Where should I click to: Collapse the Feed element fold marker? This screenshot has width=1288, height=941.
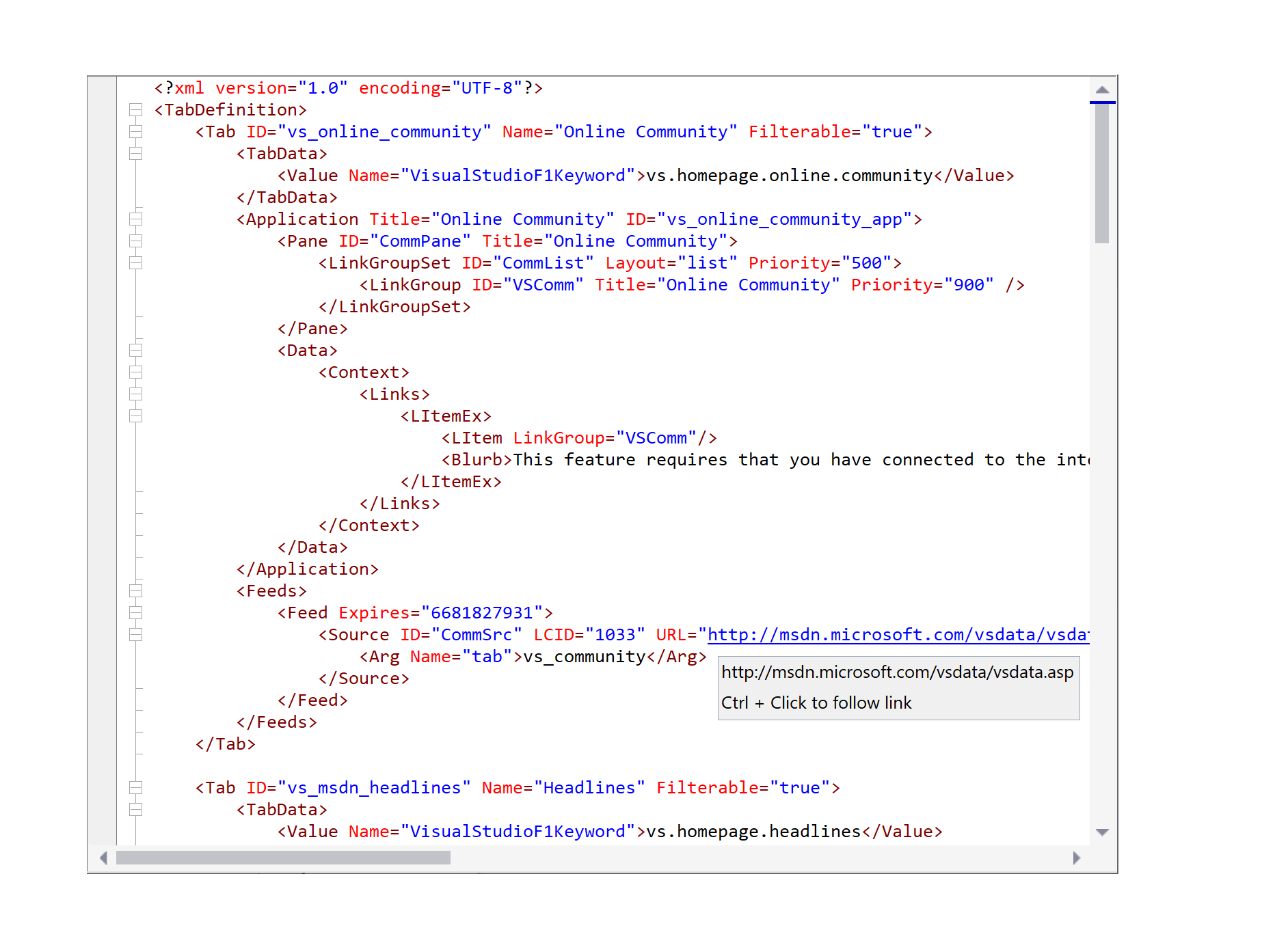pyautogui.click(x=136, y=612)
